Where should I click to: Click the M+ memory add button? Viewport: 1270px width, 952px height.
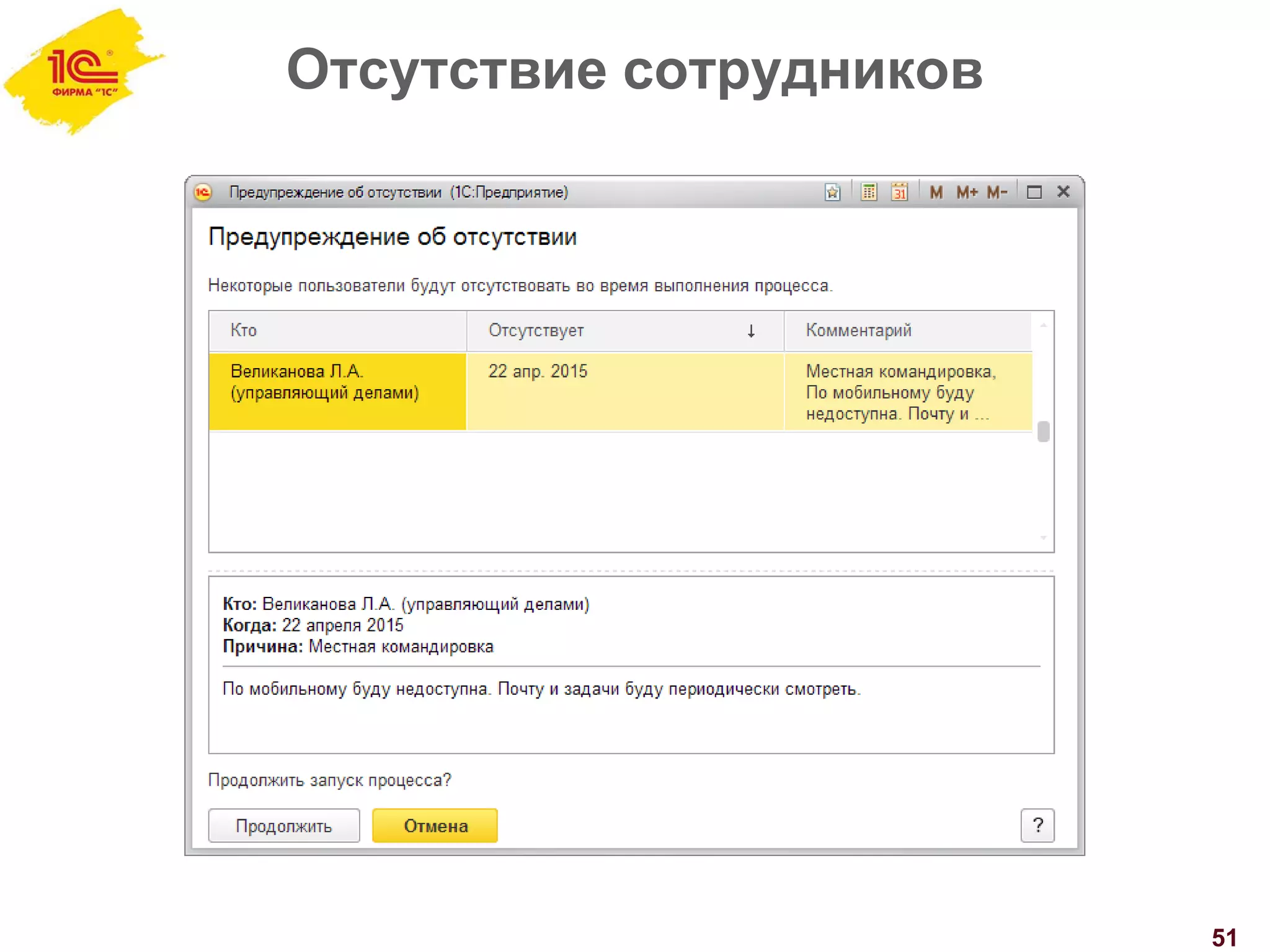coord(967,193)
